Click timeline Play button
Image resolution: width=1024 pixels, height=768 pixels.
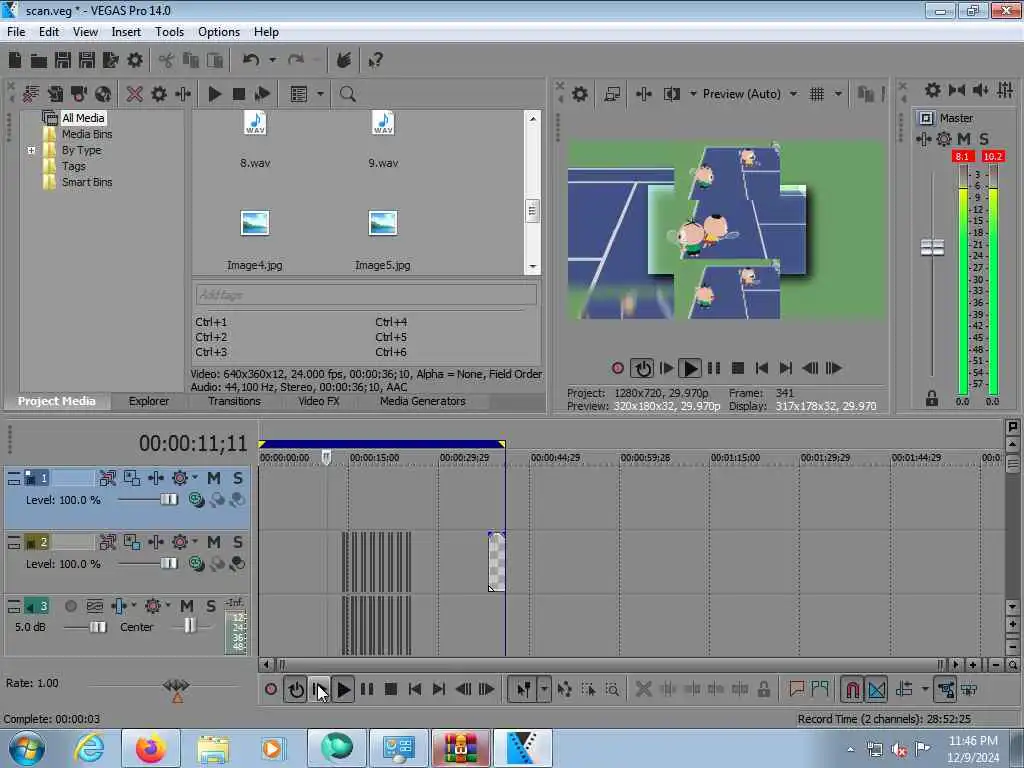click(x=343, y=689)
